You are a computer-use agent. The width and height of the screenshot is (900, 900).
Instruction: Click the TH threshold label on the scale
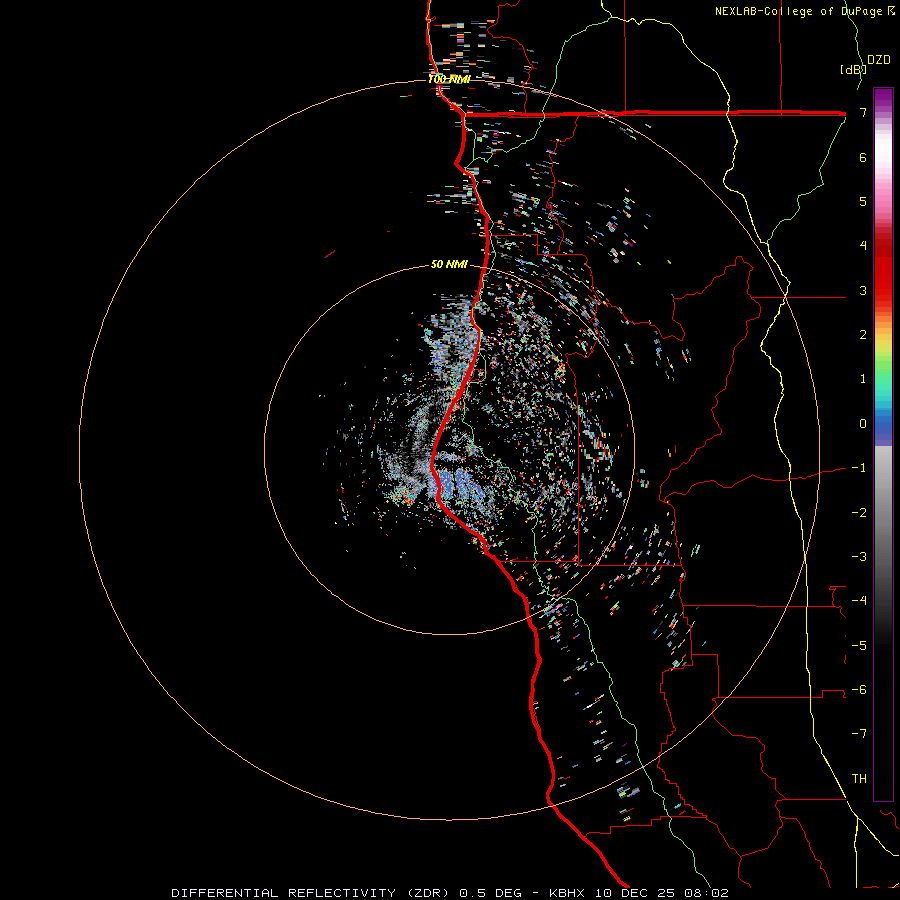pos(859,779)
